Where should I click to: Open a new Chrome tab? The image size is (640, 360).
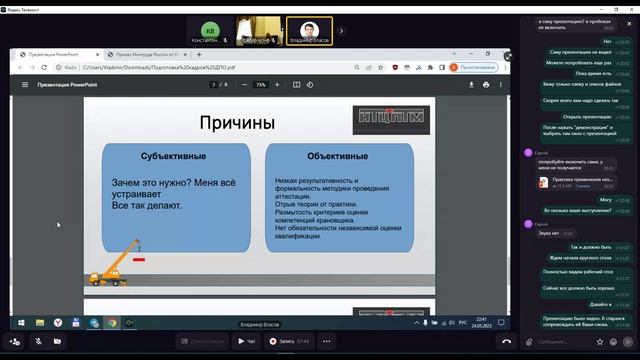click(x=199, y=54)
